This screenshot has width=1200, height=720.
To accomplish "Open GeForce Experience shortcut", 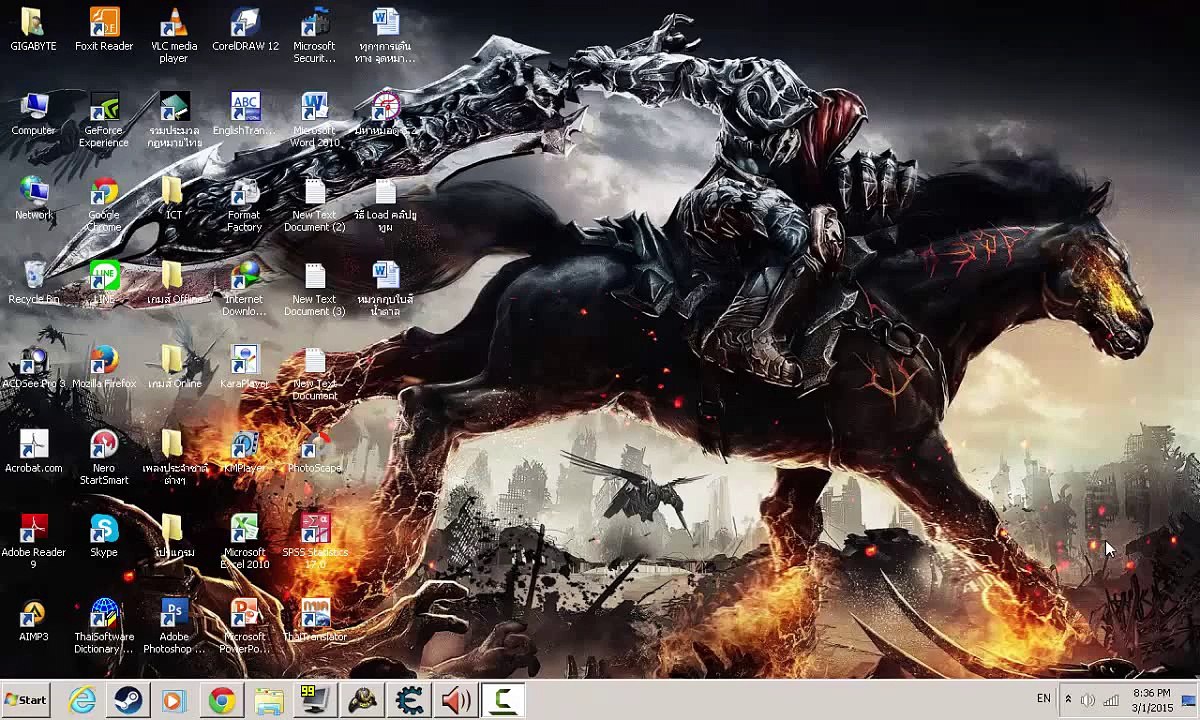I will [104, 120].
